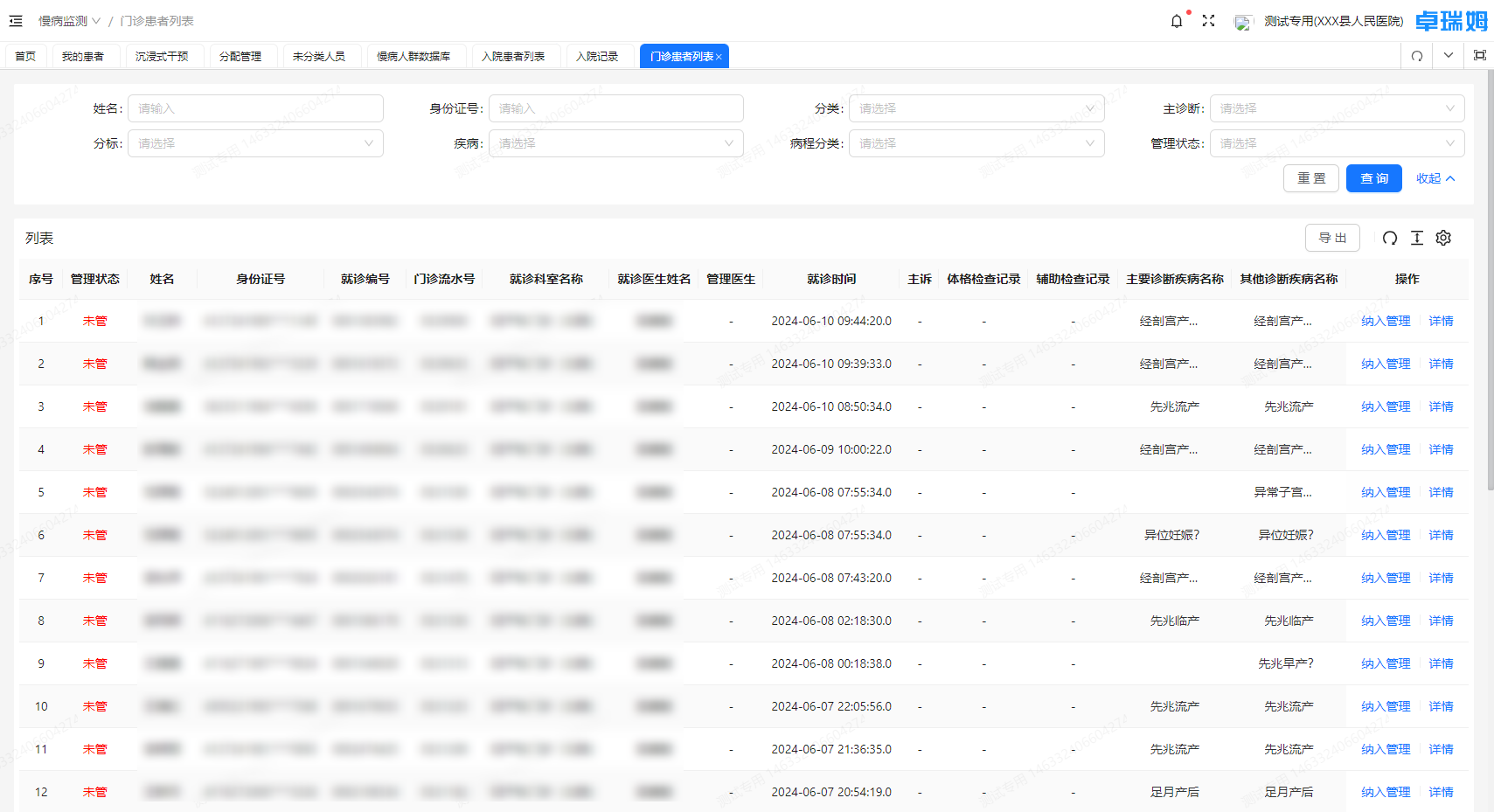The width and height of the screenshot is (1494, 812).
Task: Close the 门诊患者列表 tab
Action: 719,57
